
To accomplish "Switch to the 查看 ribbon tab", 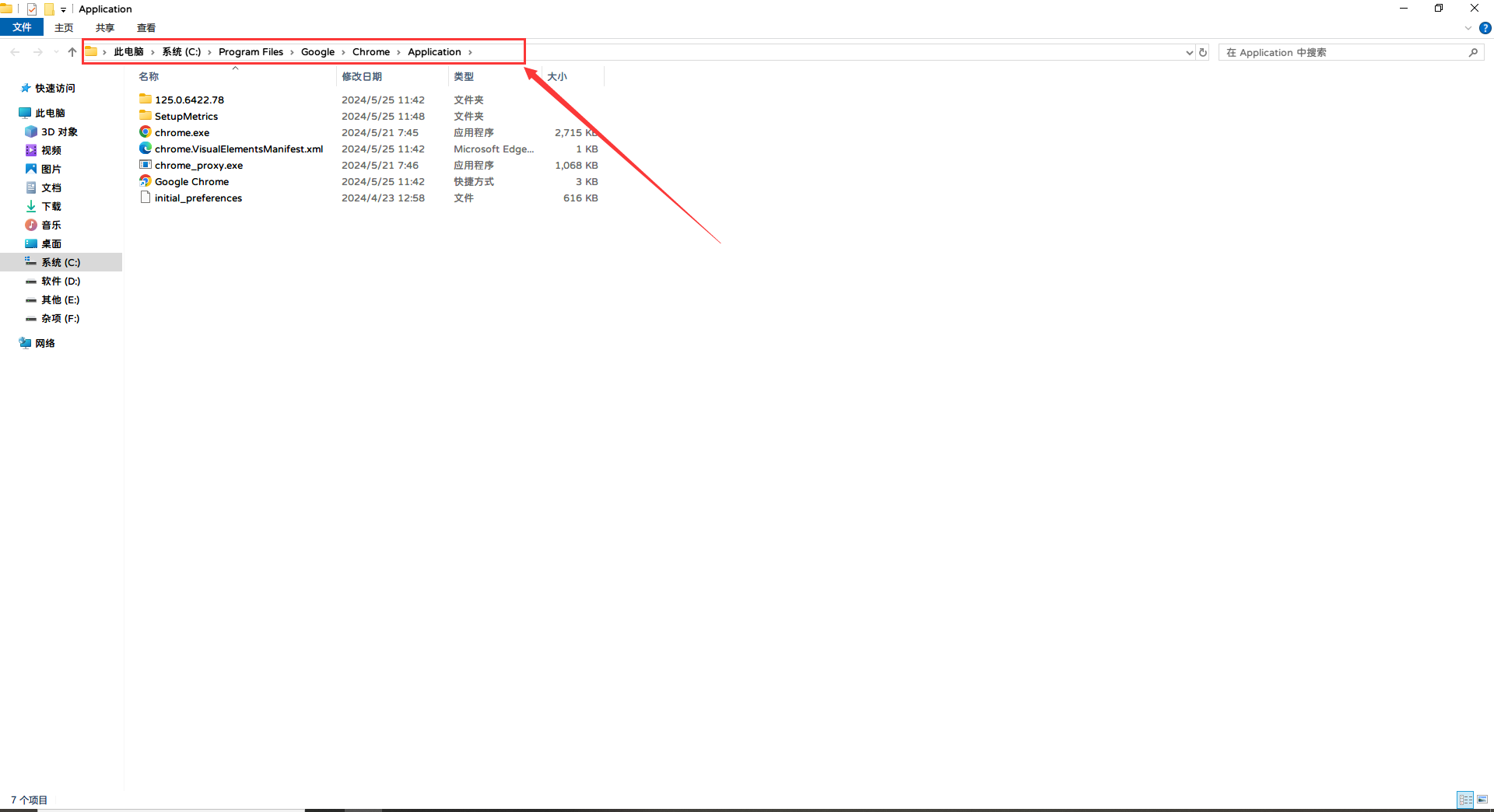I will tap(146, 28).
